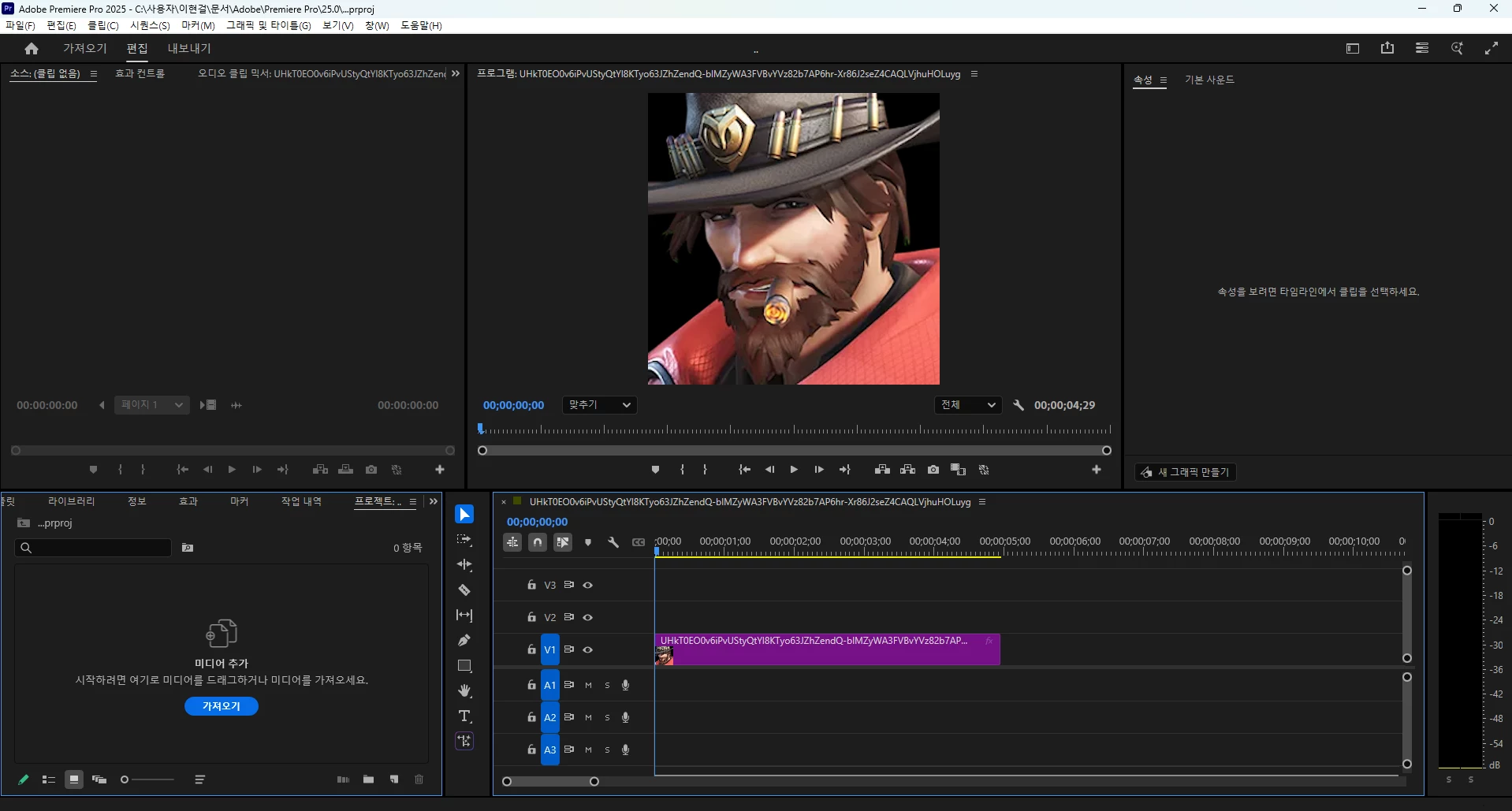Add marker icon in timeline header
The height and width of the screenshot is (811, 1512).
coord(588,542)
